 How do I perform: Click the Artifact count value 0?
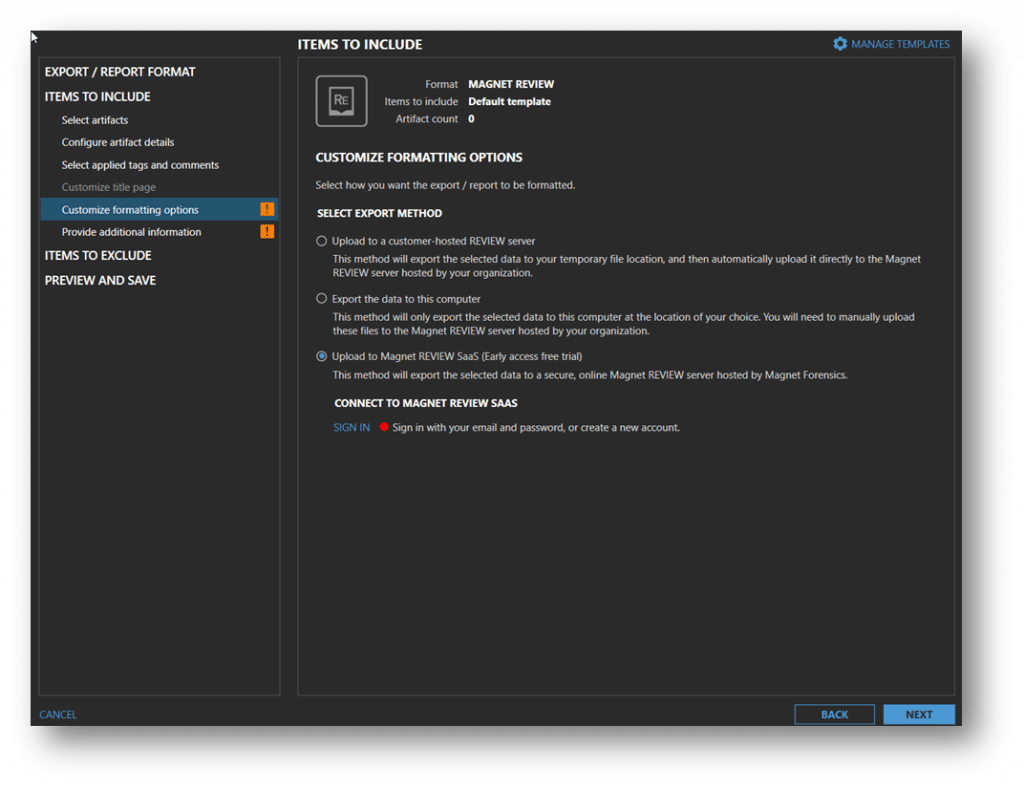(471, 119)
